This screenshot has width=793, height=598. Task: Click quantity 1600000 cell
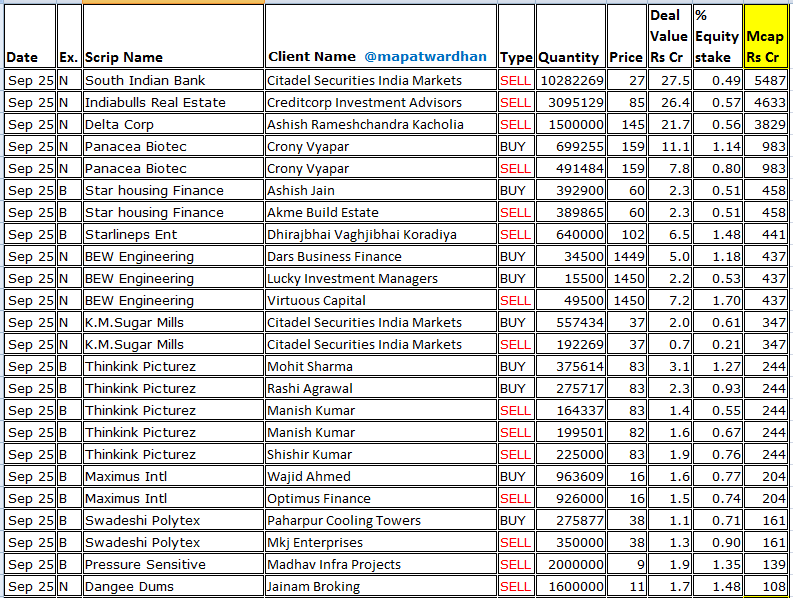570,586
